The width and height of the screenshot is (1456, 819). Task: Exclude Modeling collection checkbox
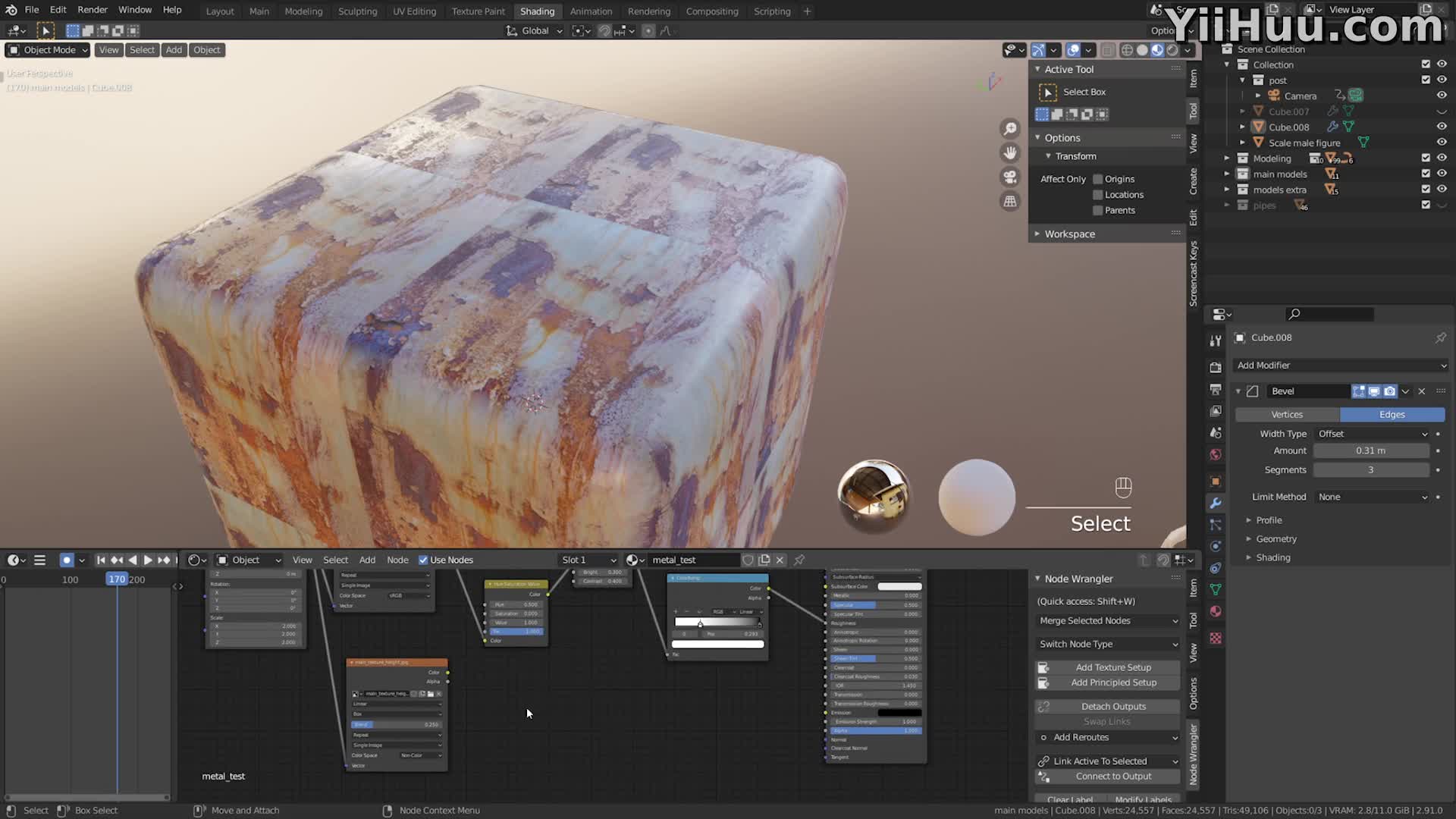(1426, 158)
